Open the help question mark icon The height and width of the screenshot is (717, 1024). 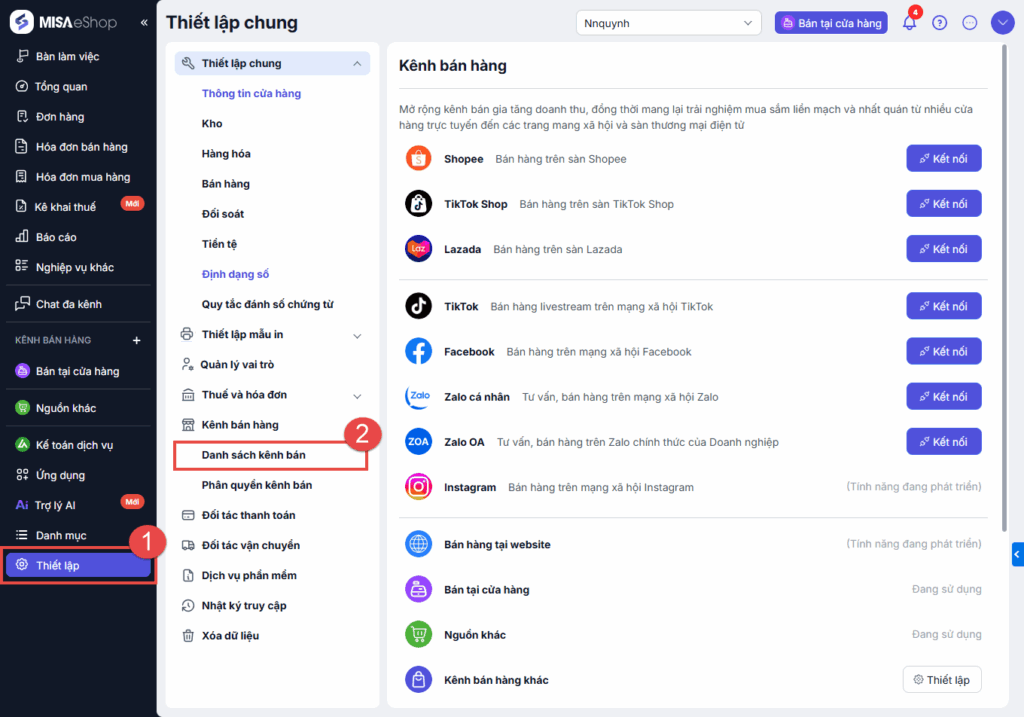939,23
